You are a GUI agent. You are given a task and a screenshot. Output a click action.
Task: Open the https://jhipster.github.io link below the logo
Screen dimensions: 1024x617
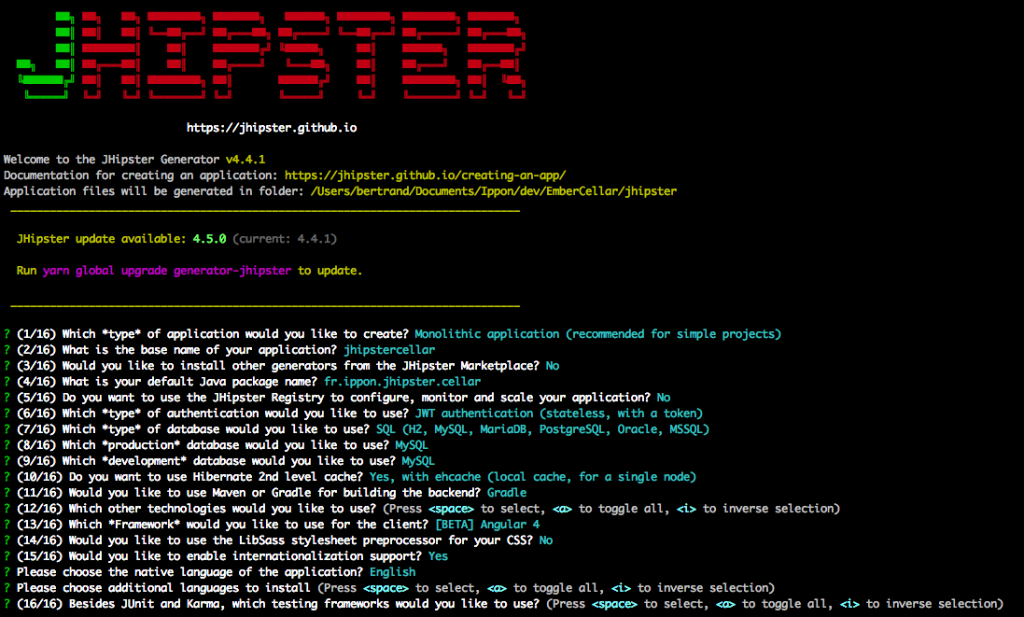pyautogui.click(x=271, y=128)
